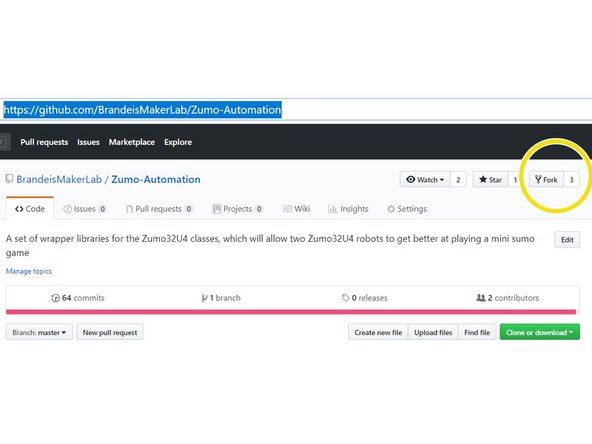Open the stargazers count 1

coord(515,180)
